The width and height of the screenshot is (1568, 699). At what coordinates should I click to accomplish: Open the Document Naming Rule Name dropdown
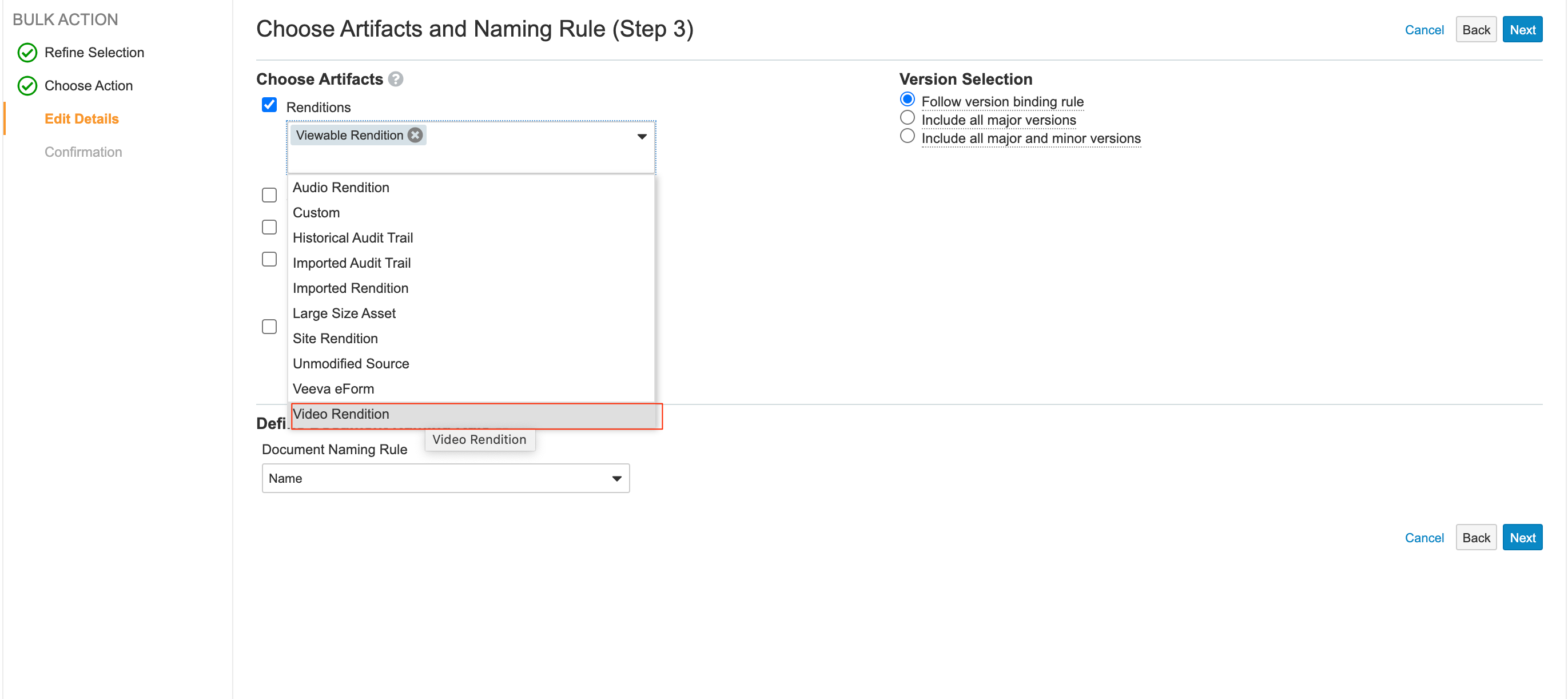(x=445, y=479)
